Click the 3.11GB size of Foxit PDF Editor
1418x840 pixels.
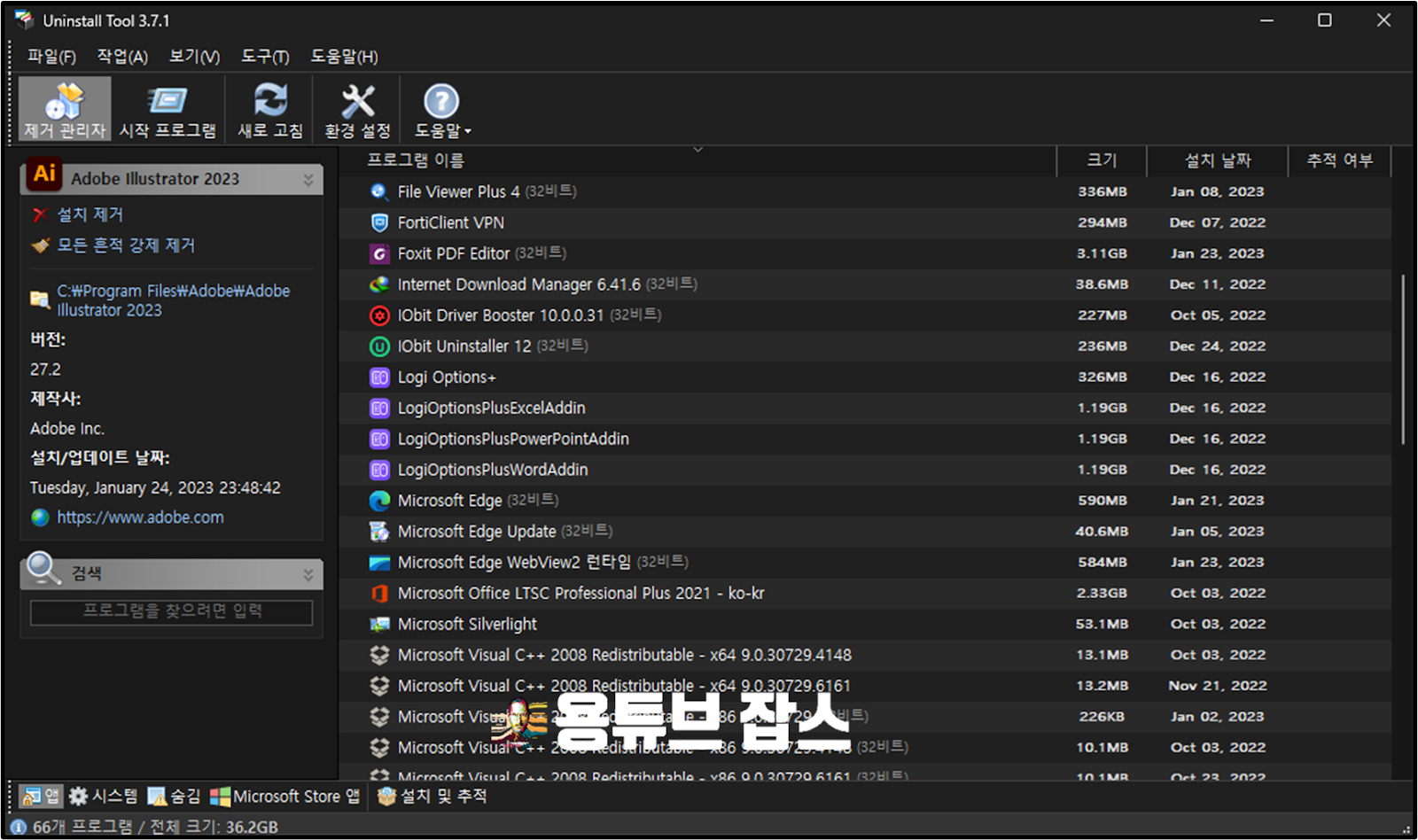pyautogui.click(x=1102, y=253)
